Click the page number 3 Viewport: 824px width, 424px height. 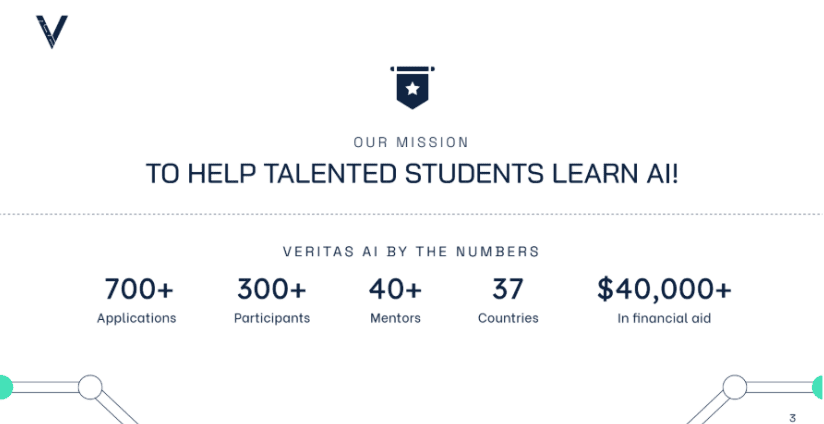[x=792, y=418]
